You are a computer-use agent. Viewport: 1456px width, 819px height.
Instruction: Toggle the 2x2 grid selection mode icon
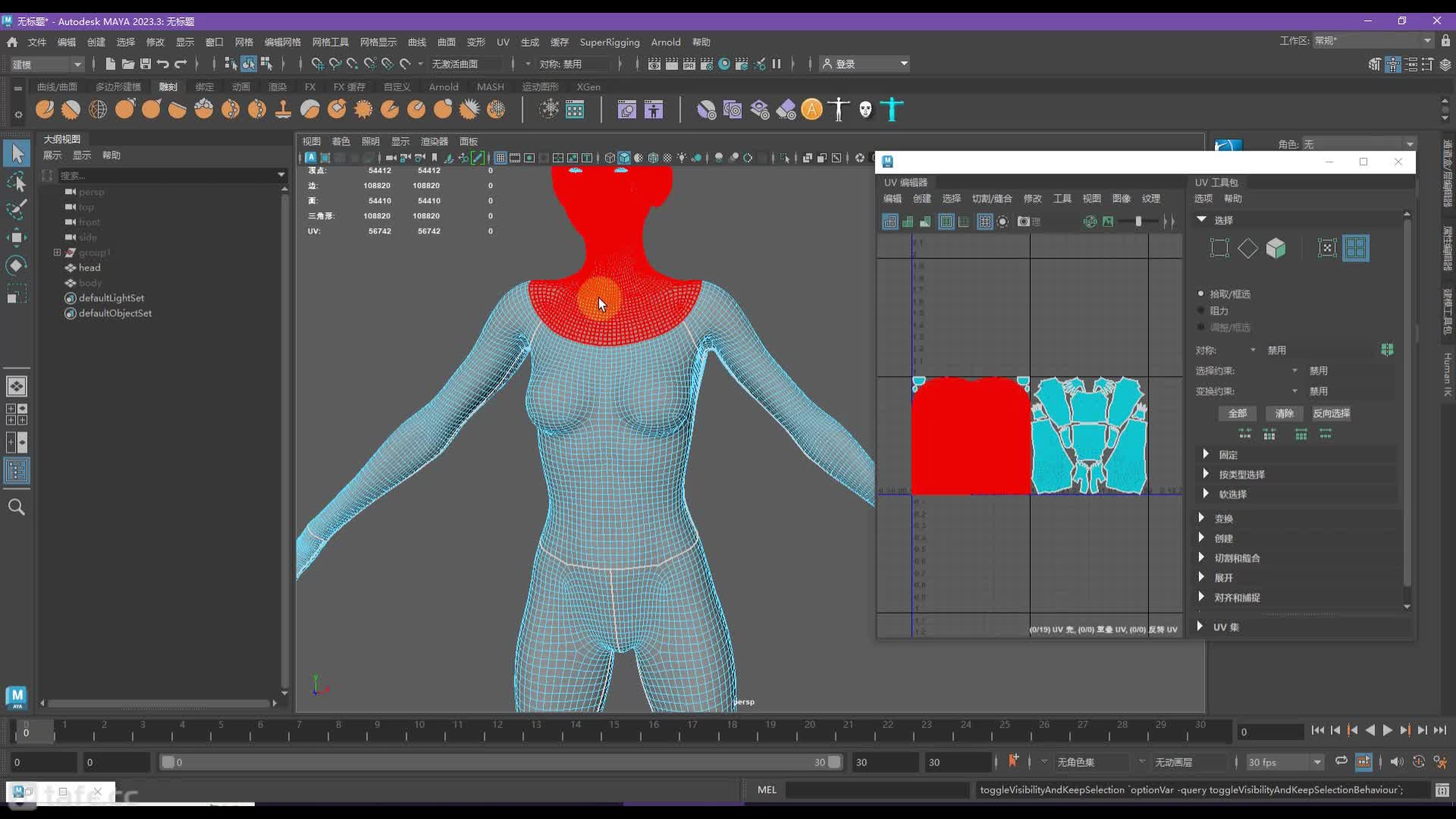click(x=1356, y=248)
